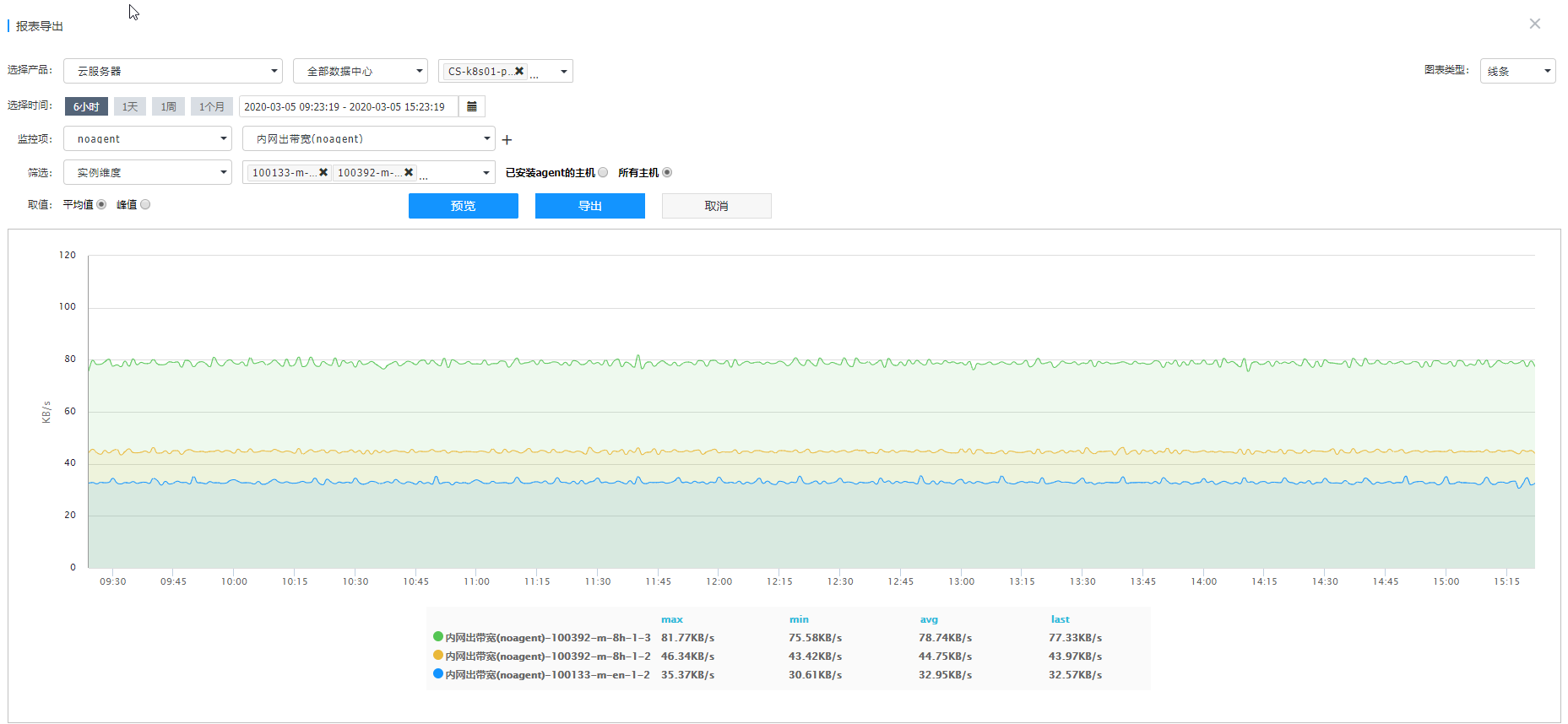Click the 44.75KB/s avg value
The width and height of the screenshot is (1568, 724).
(x=945, y=656)
